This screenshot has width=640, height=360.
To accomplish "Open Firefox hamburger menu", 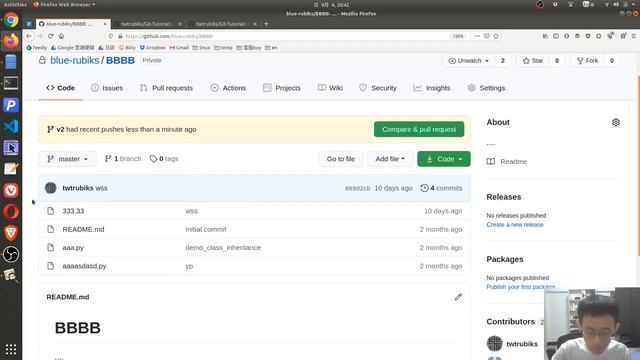I will [x=634, y=36].
